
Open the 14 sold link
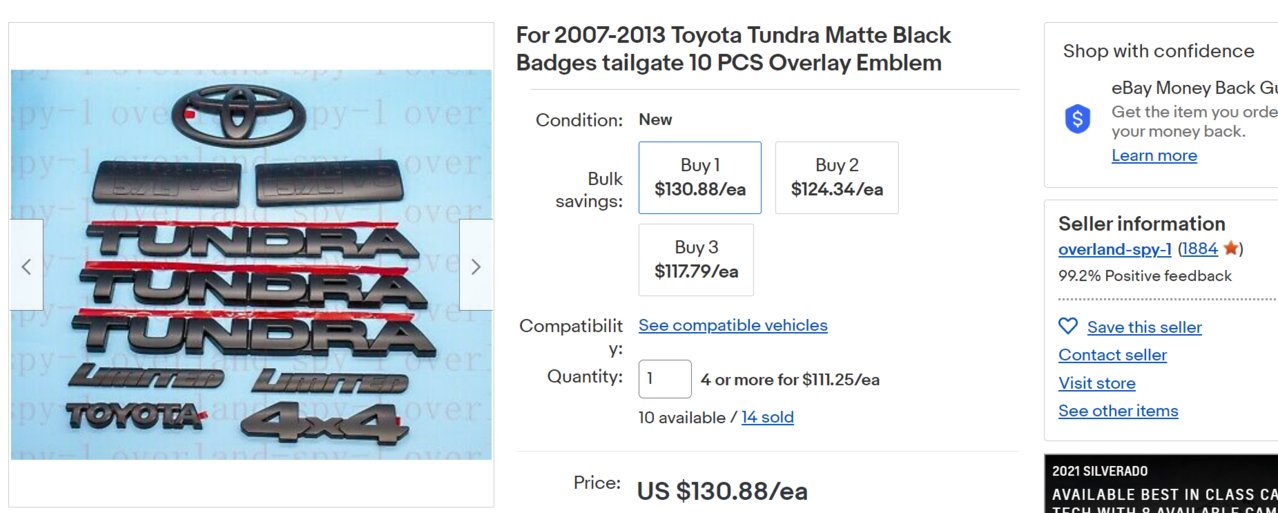767,417
